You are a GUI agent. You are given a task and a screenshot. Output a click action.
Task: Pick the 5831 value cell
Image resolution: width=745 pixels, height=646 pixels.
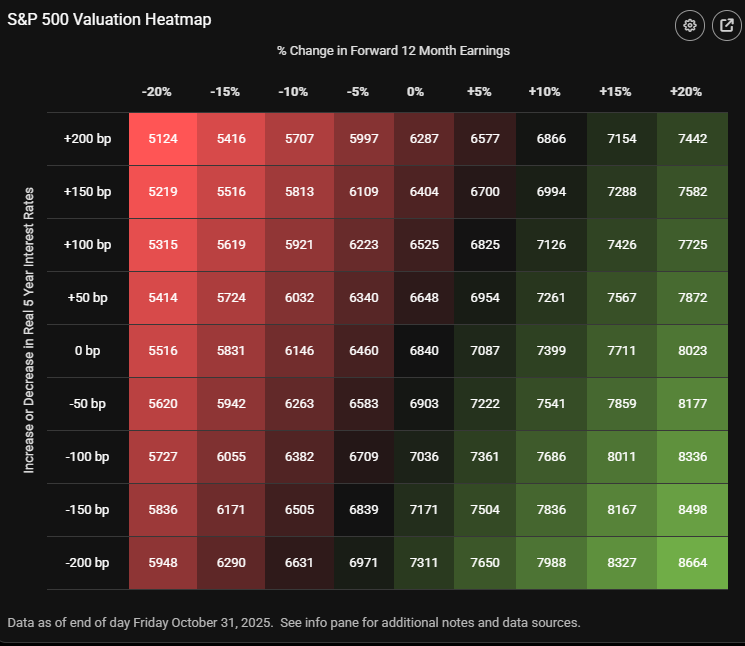point(231,351)
